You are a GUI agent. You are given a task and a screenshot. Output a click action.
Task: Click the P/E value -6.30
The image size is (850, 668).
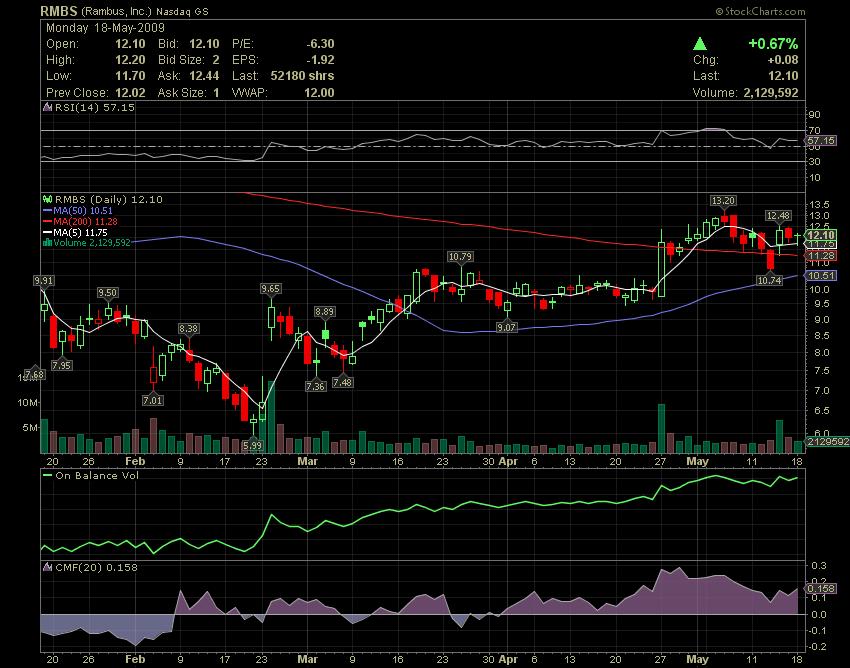tap(320, 44)
